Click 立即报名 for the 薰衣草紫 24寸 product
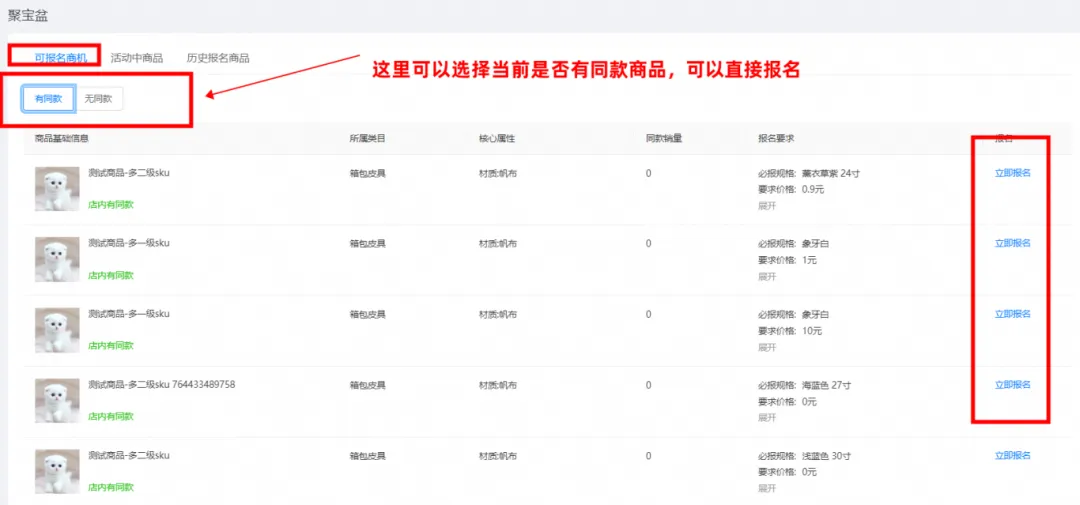Image resolution: width=1080 pixels, height=505 pixels. click(x=1012, y=173)
